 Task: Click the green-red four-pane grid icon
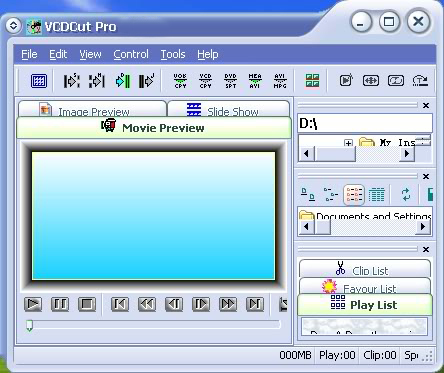(x=312, y=81)
